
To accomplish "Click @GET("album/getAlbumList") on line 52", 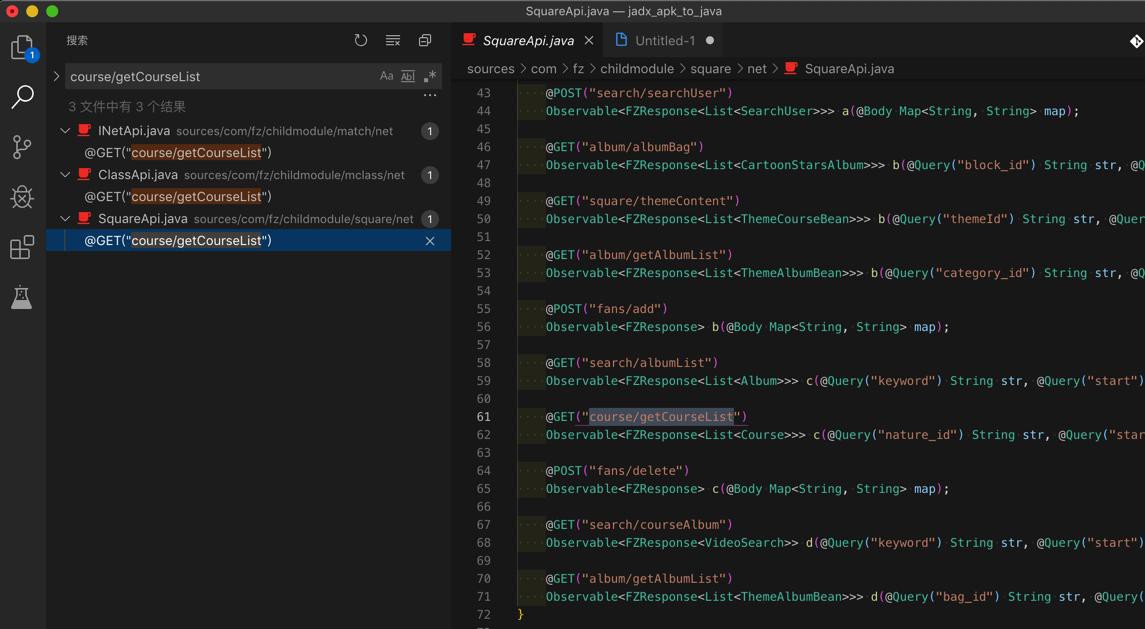I will [639, 255].
